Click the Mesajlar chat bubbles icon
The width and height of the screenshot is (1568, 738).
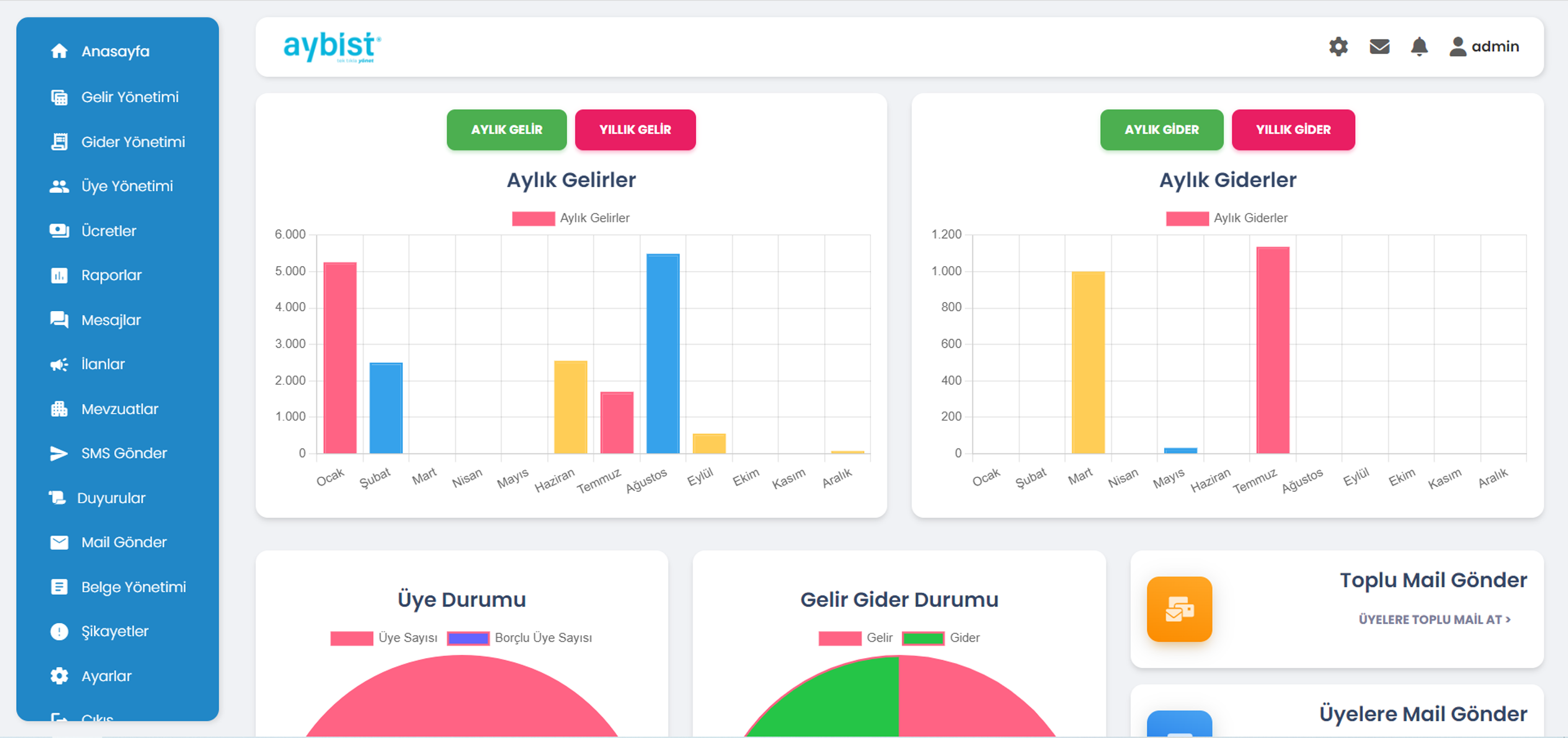(x=59, y=320)
